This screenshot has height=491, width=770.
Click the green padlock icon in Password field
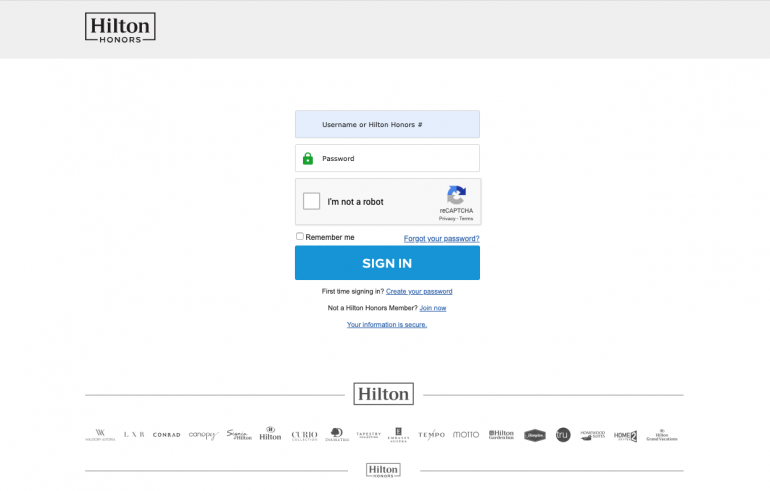(x=308, y=158)
